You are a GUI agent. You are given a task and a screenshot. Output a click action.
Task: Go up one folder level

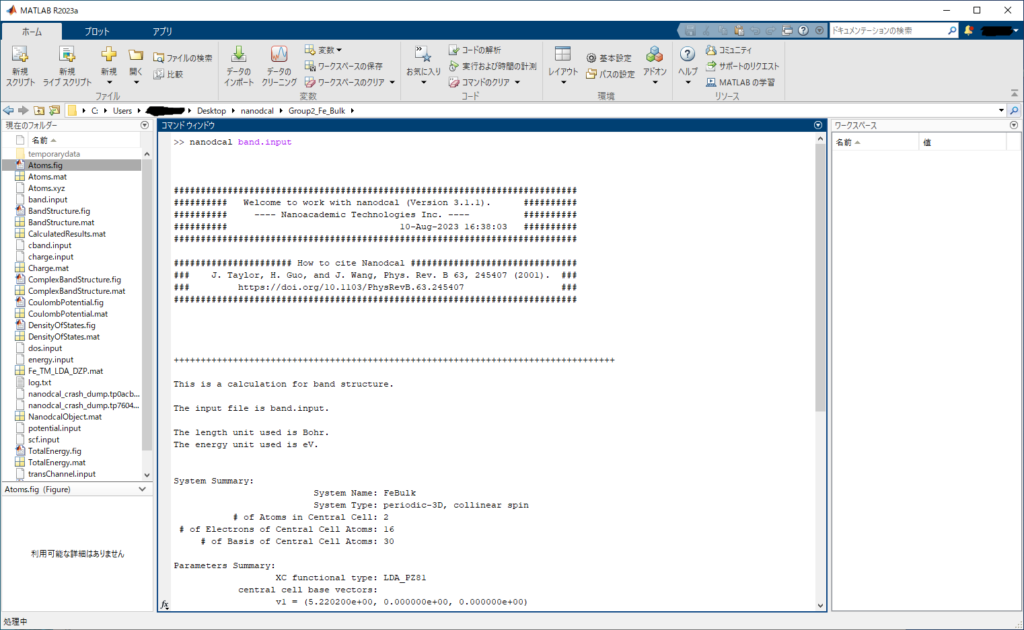click(x=39, y=110)
